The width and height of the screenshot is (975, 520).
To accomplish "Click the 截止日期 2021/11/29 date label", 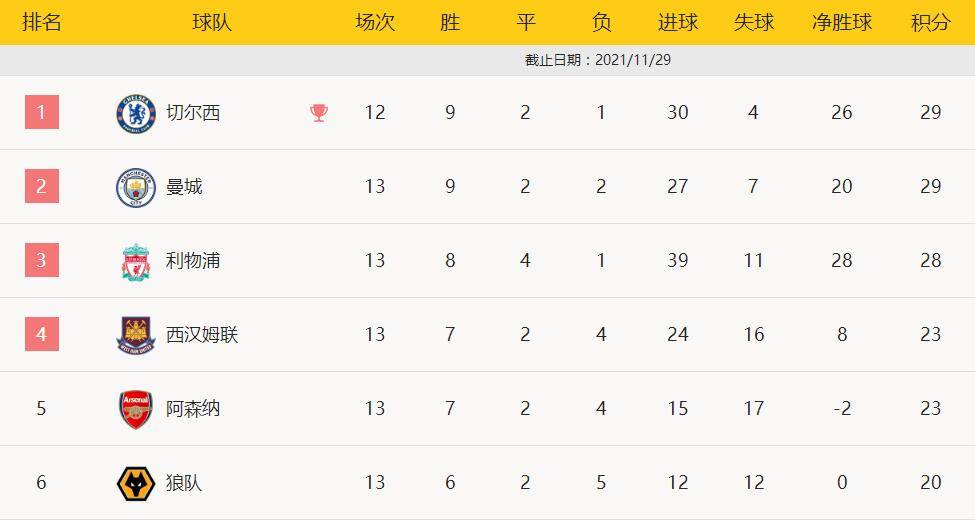I will pos(598,60).
